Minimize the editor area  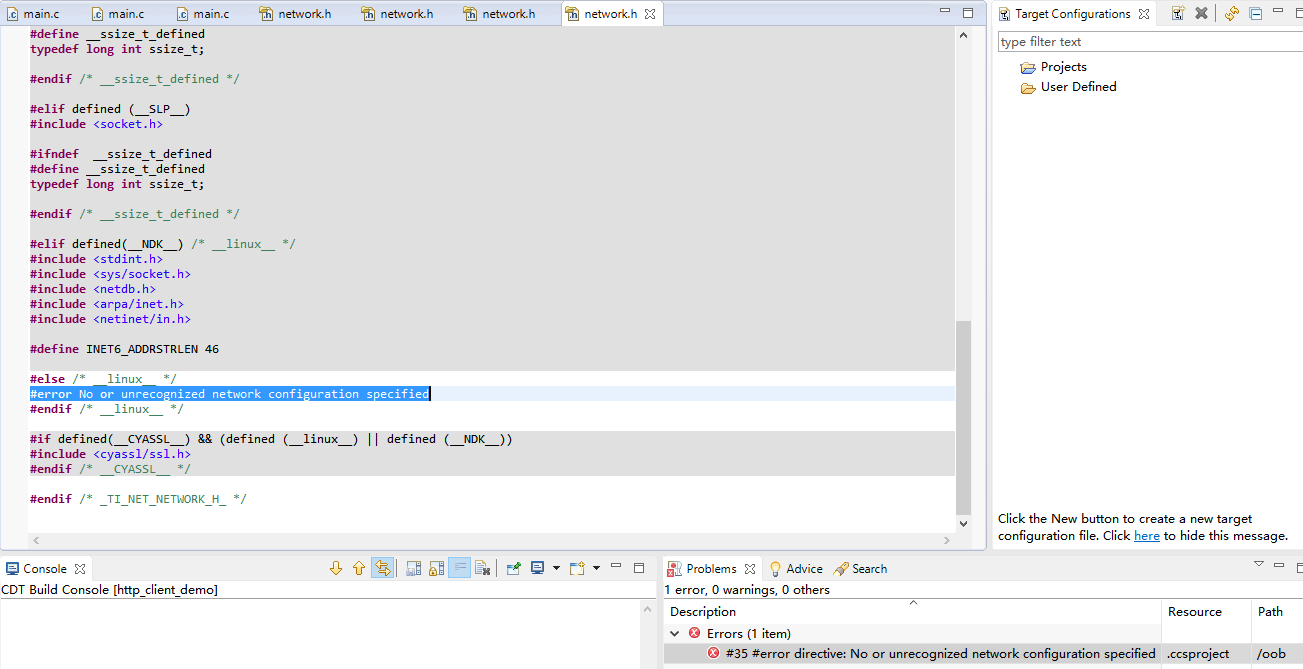click(945, 12)
